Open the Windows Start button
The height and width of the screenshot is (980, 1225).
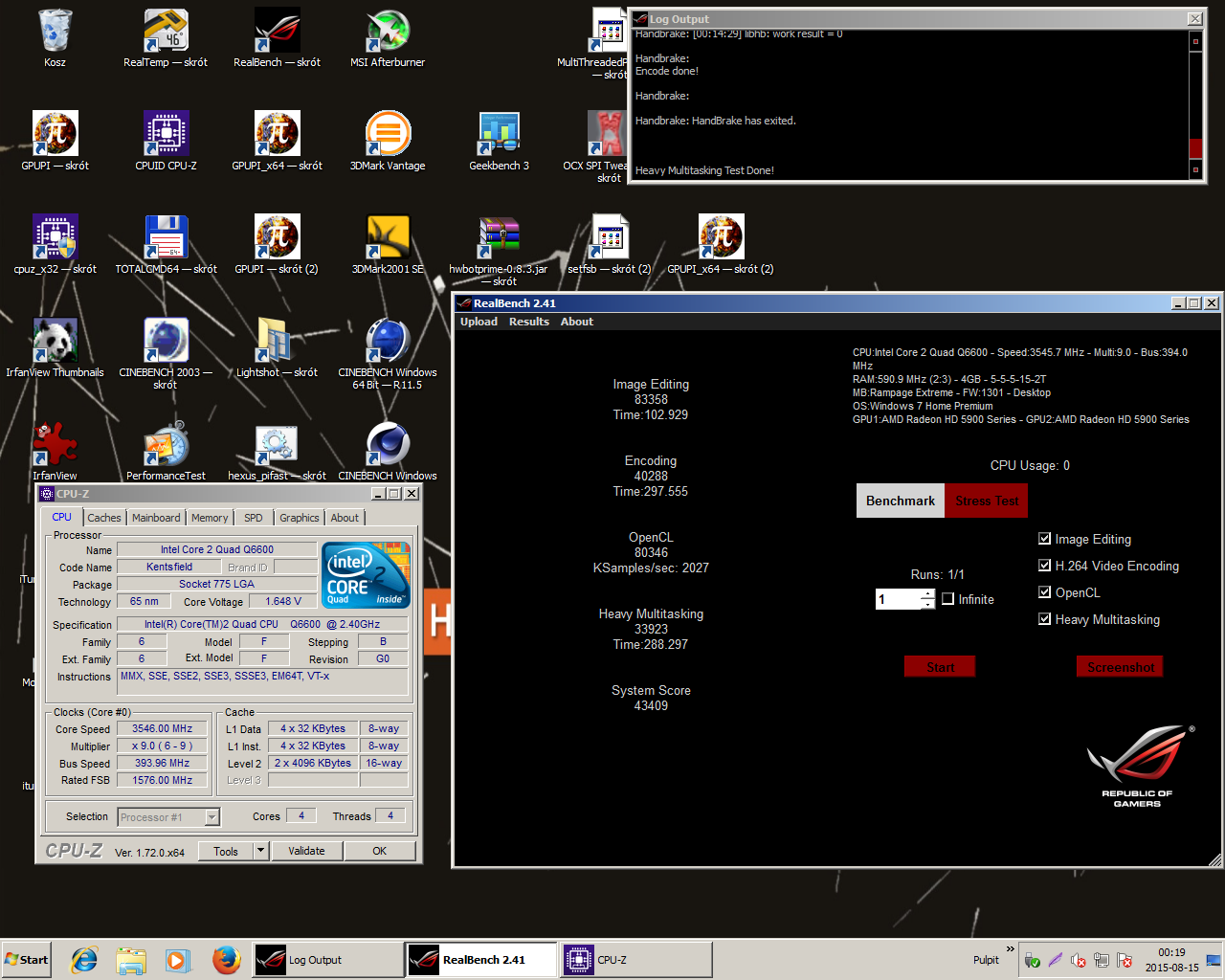pos(27,960)
